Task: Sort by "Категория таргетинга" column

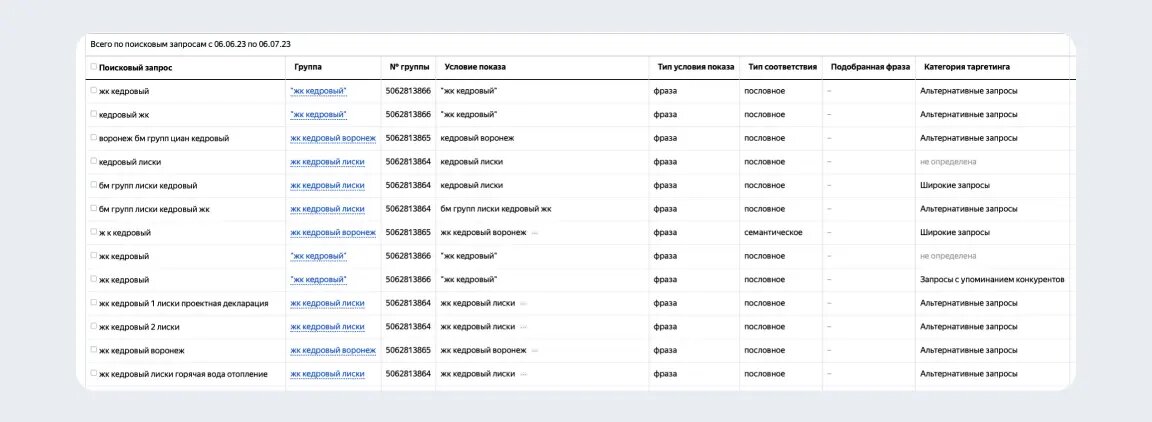Action: 967,67
